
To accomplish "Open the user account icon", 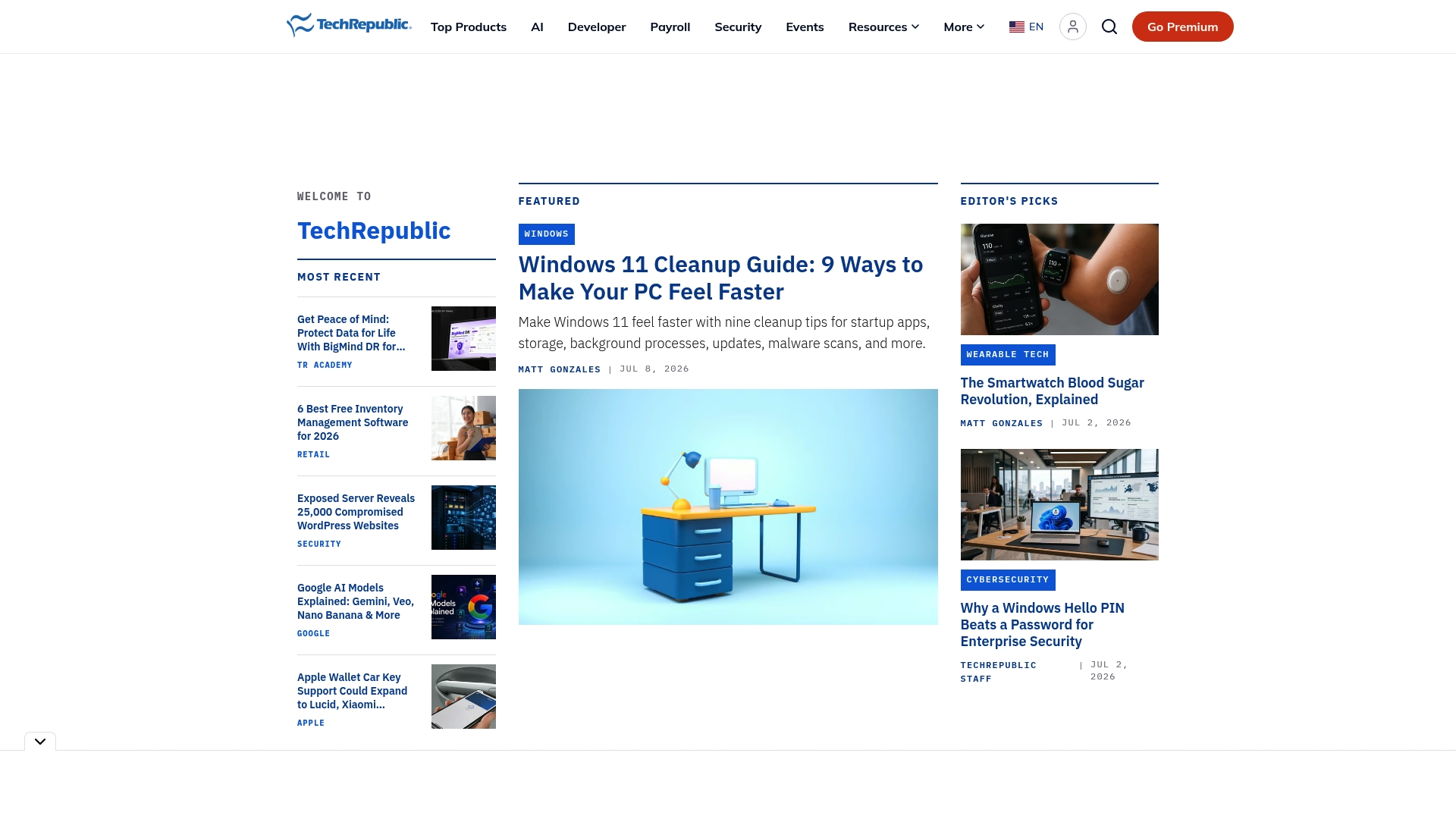I will pyautogui.click(x=1072, y=27).
